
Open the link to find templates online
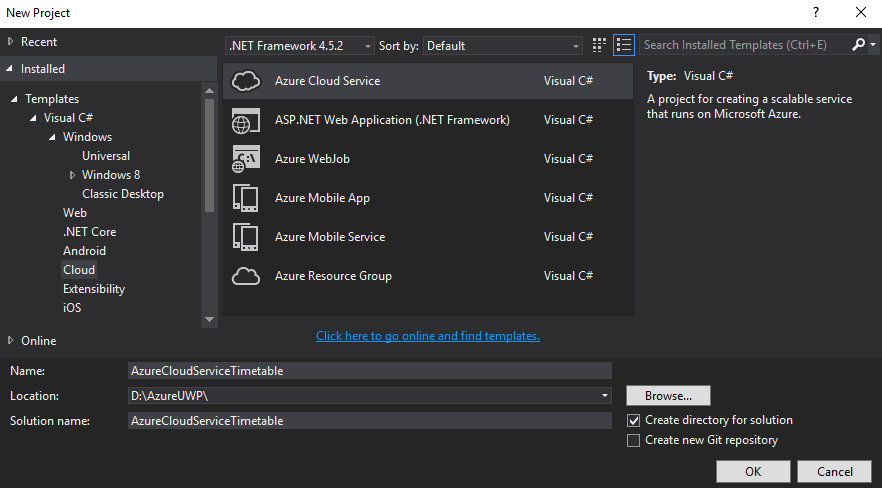428,336
